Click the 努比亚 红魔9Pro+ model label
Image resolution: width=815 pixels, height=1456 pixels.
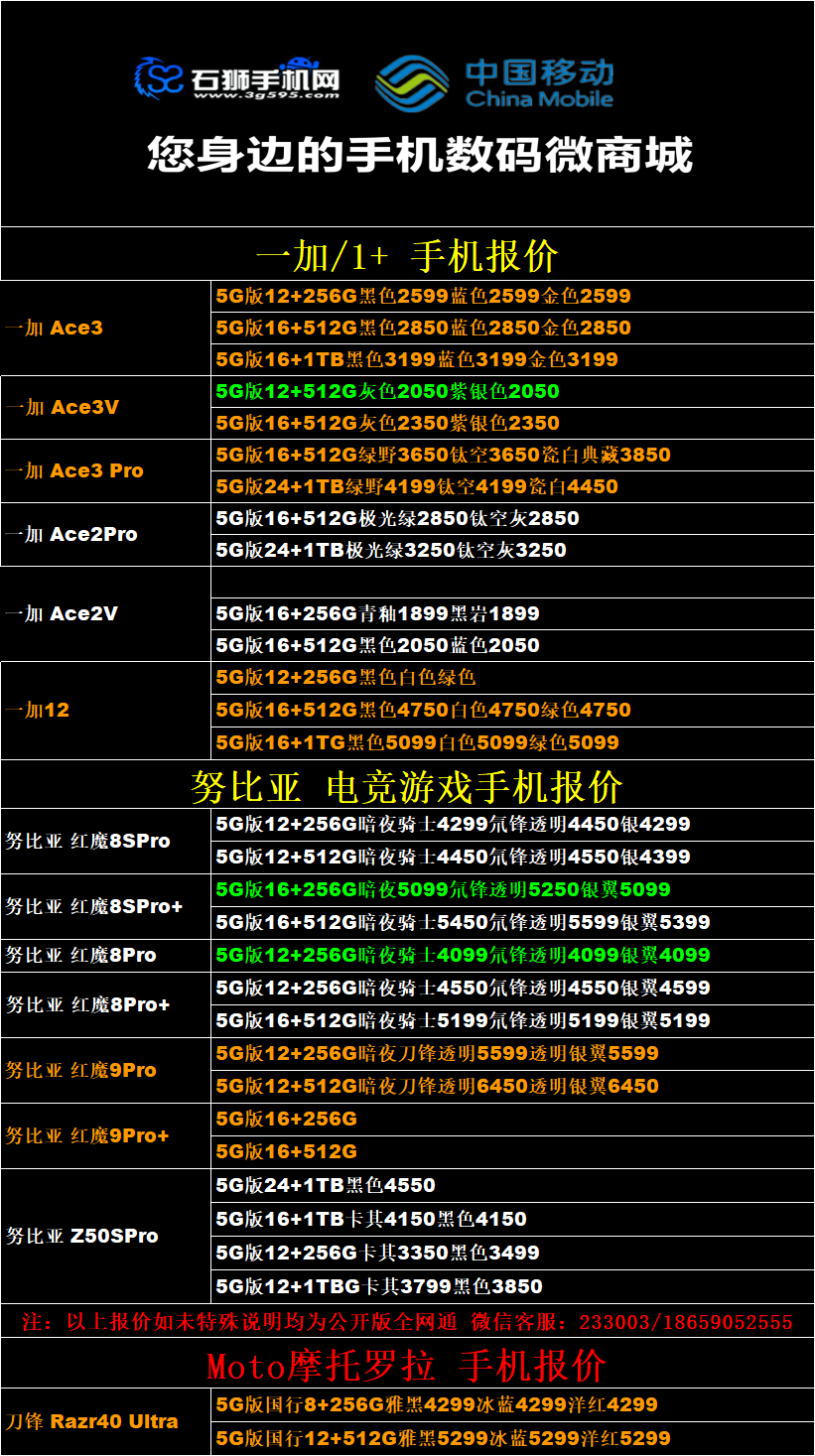click(87, 1135)
